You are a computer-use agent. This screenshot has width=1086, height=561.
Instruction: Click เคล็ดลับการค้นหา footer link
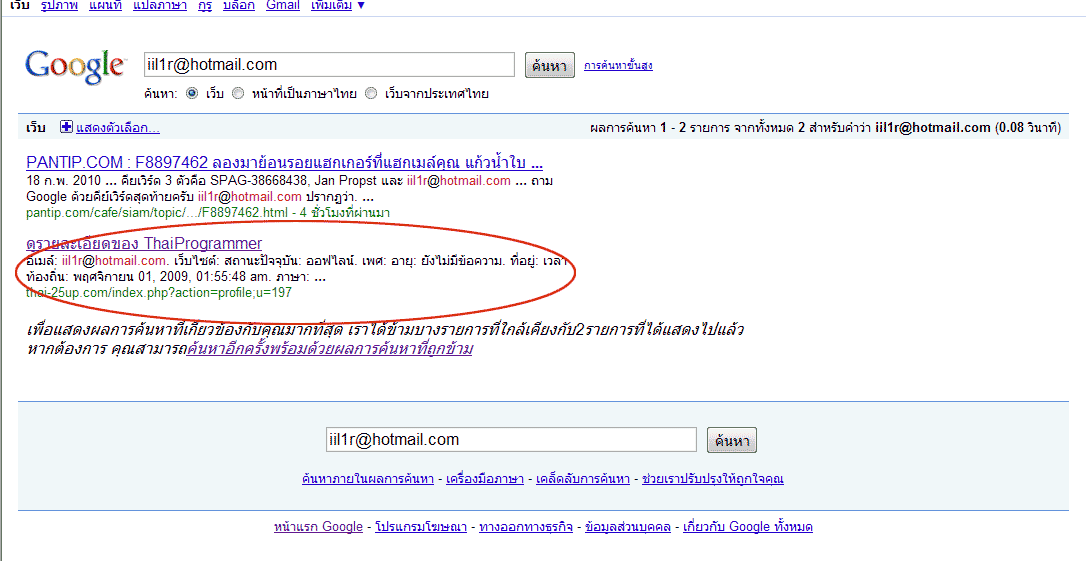click(583, 479)
